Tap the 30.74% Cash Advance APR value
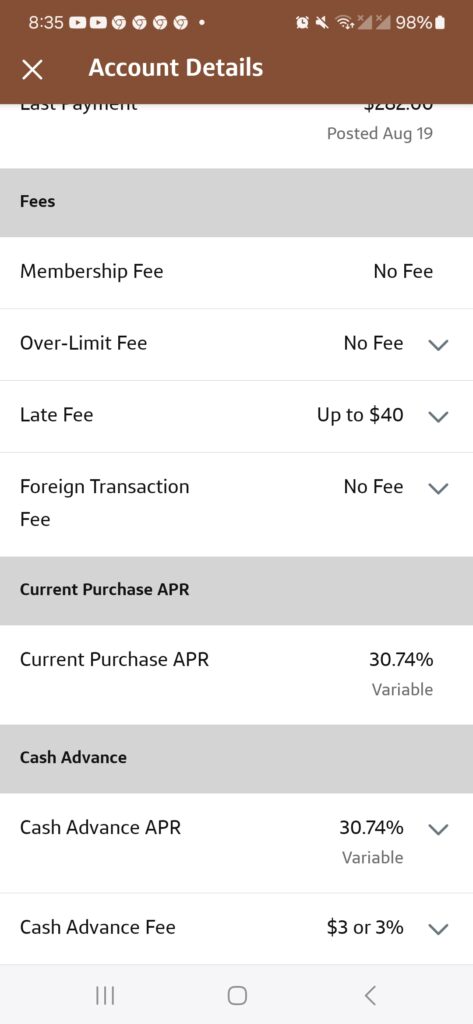 point(371,827)
